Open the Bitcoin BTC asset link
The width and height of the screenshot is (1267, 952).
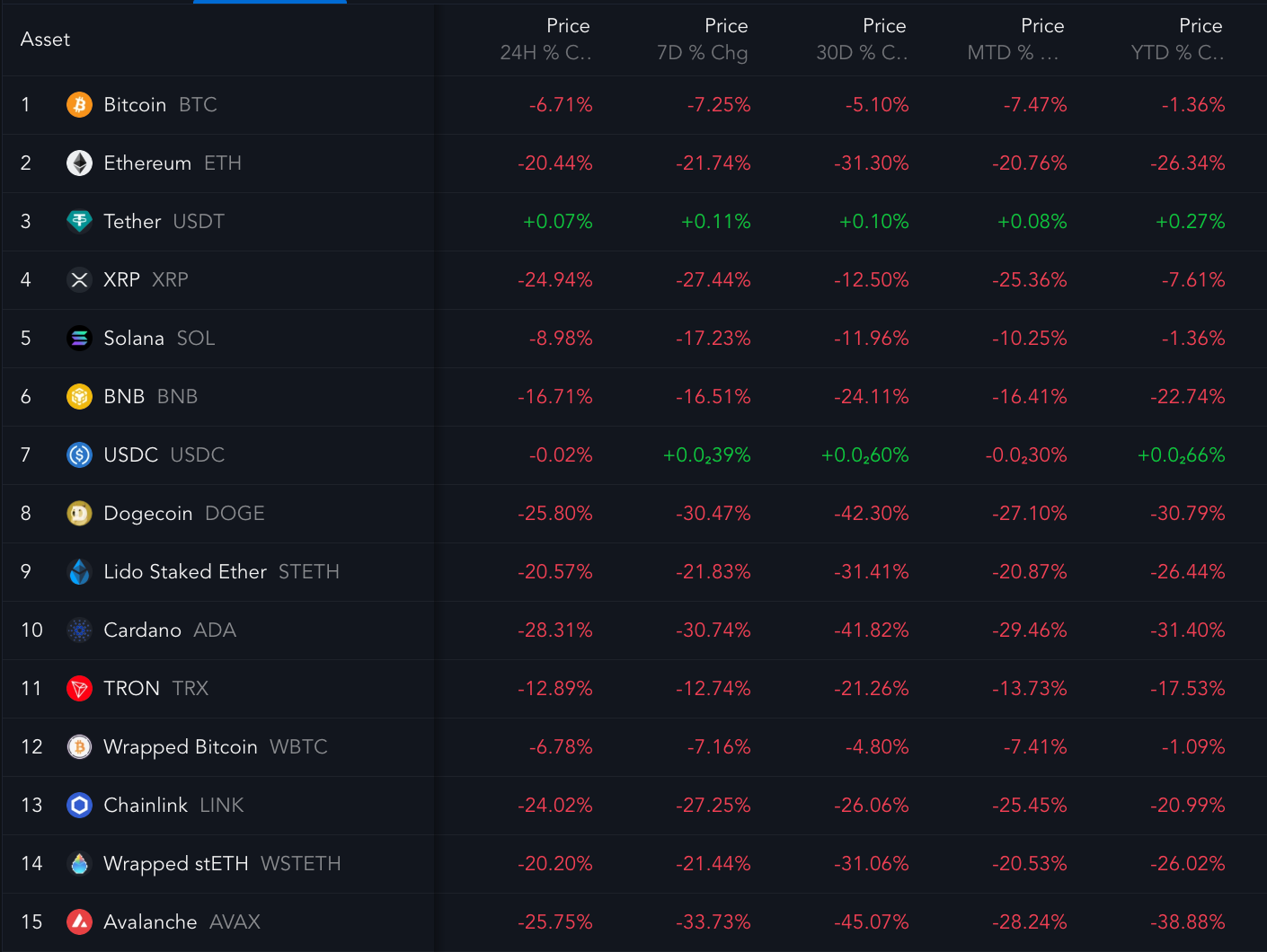160,105
